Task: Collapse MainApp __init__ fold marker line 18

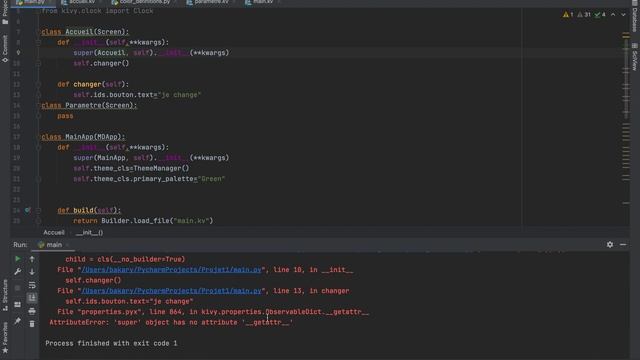Action: pos(38,147)
